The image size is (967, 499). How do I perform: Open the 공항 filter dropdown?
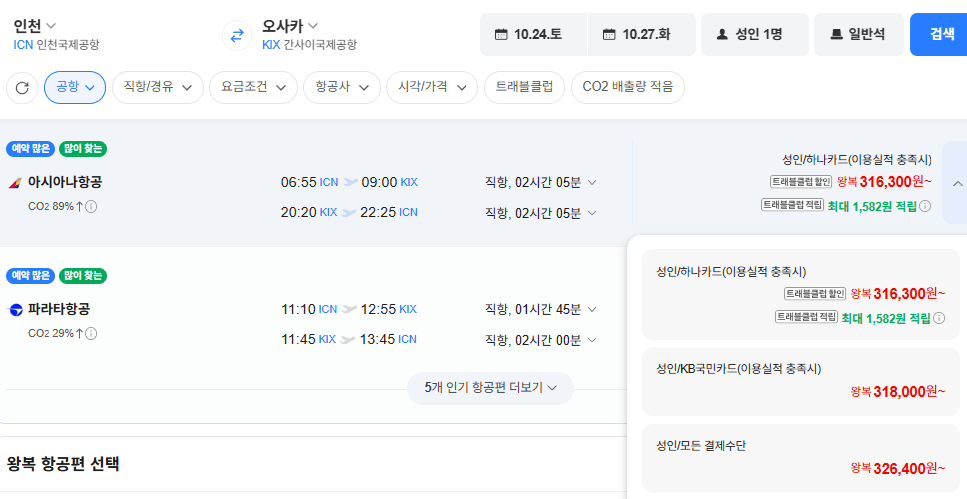(75, 87)
